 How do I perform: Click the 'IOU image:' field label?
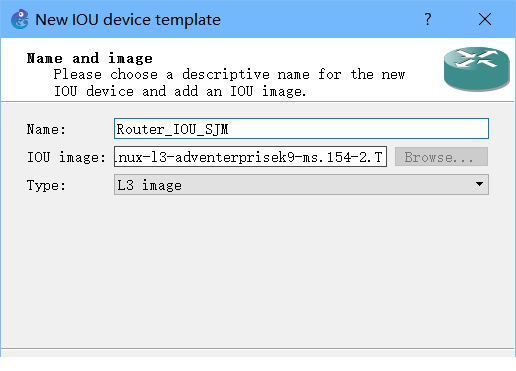(x=66, y=157)
